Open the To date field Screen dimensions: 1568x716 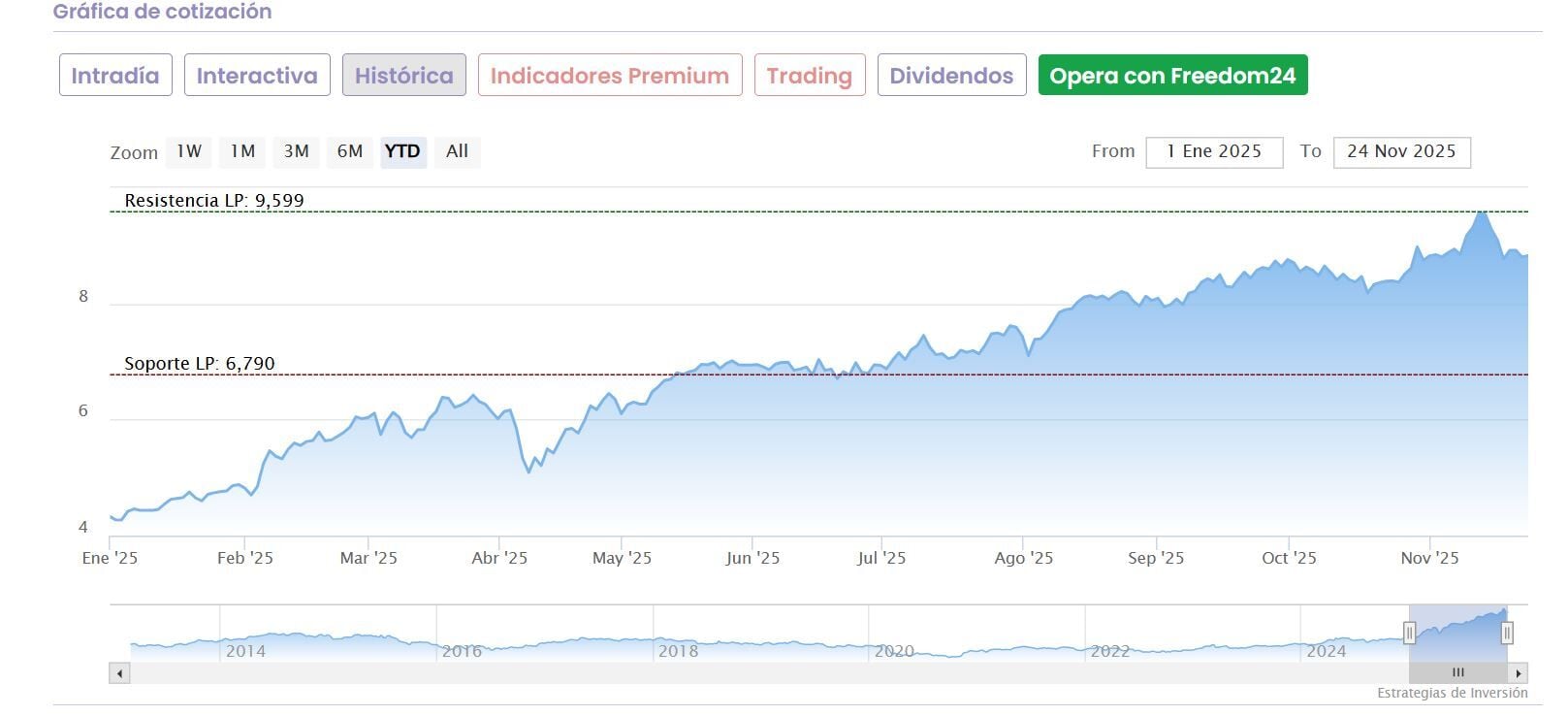[1401, 151]
